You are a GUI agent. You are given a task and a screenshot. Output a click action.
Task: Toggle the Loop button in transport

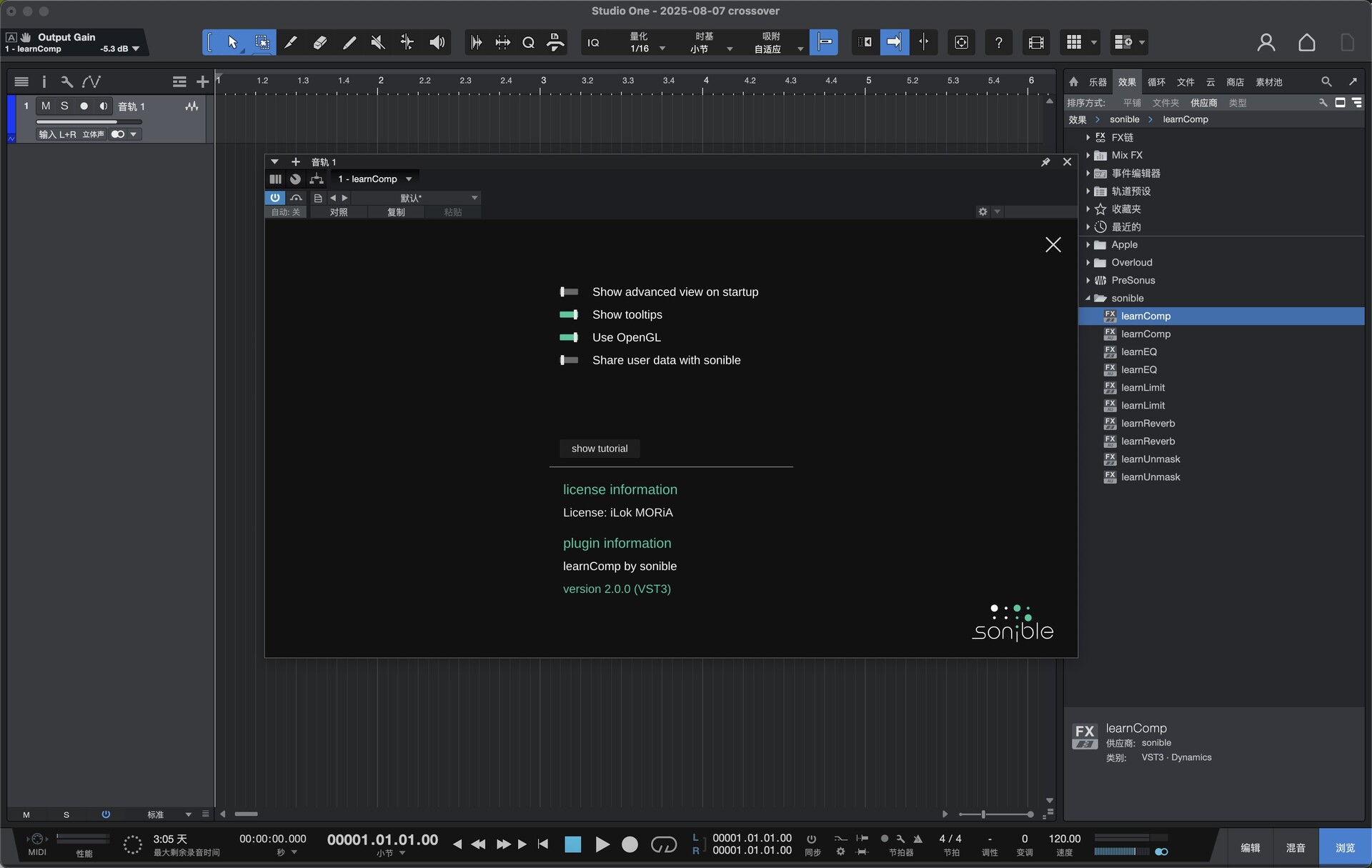point(663,844)
